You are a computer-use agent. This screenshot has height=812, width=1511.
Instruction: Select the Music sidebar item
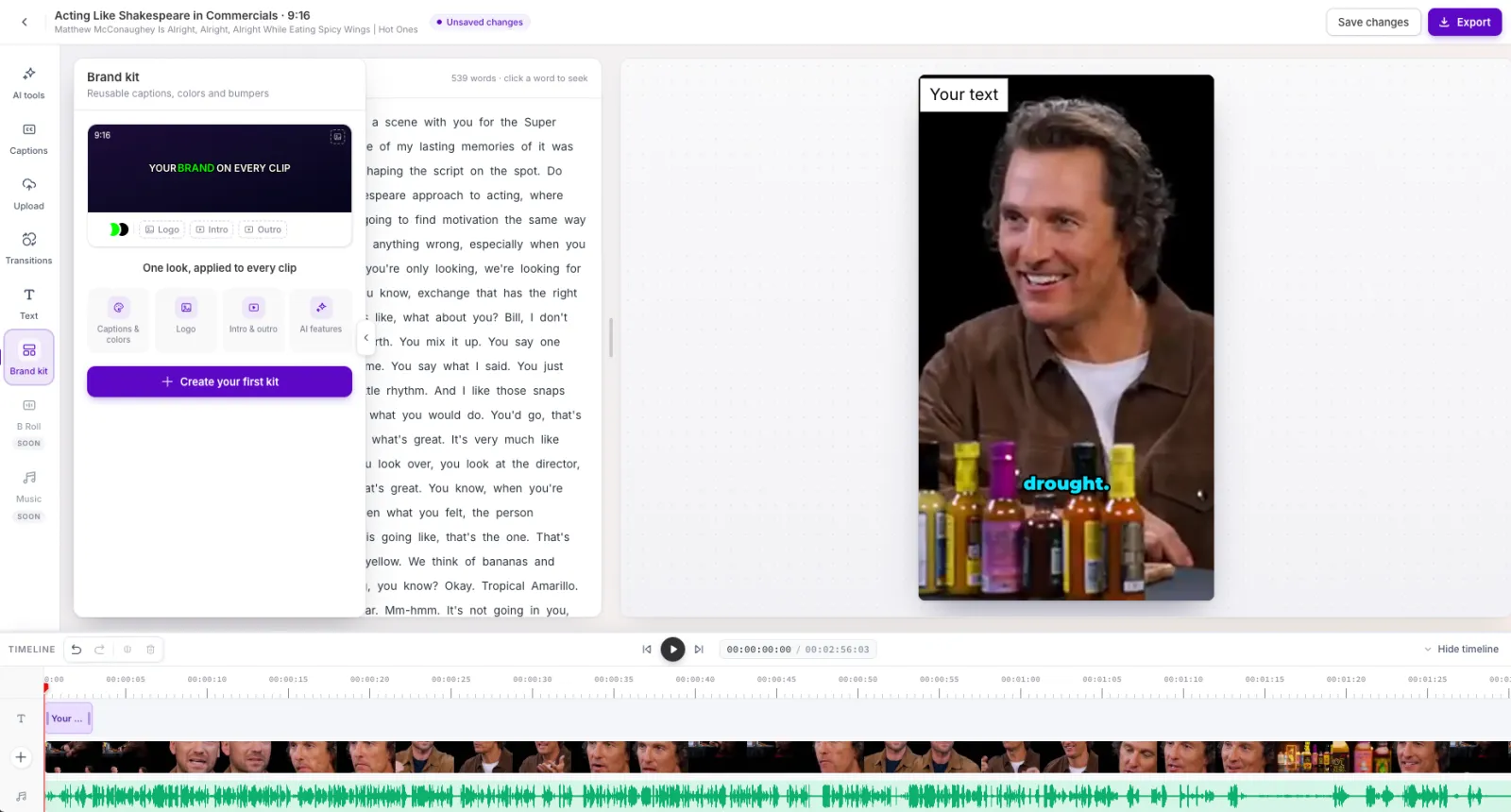click(x=28, y=495)
